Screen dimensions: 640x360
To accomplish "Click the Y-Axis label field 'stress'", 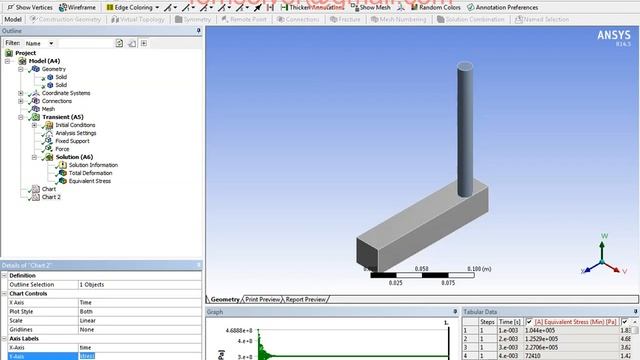I will [140, 356].
